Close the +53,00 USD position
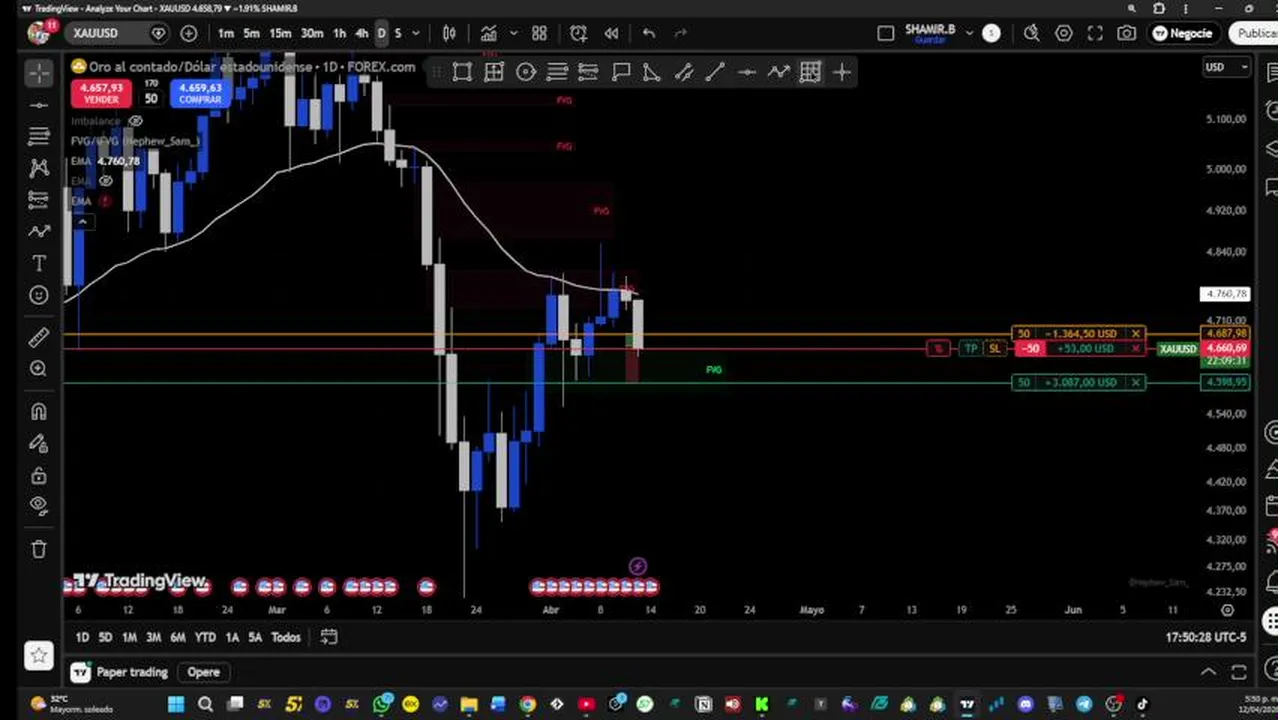Image resolution: width=1278 pixels, height=720 pixels. pos(1136,348)
